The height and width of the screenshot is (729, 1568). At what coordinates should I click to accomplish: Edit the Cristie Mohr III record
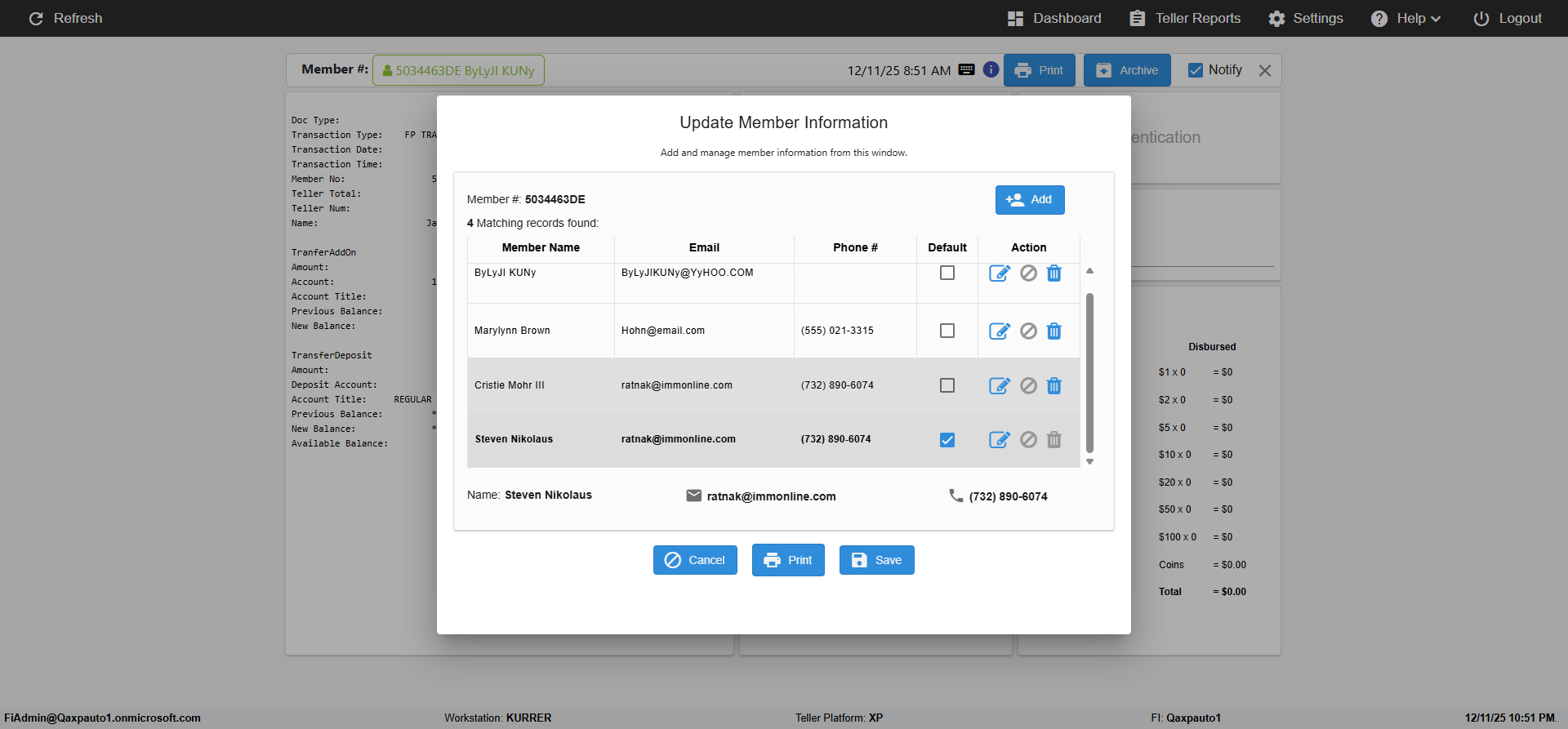click(1000, 385)
